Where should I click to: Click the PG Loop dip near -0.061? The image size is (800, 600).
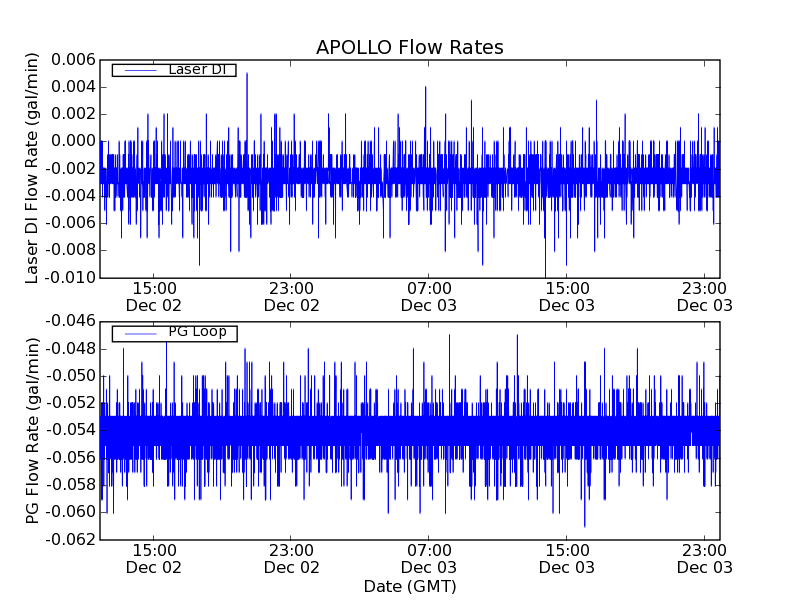pyautogui.click(x=585, y=519)
